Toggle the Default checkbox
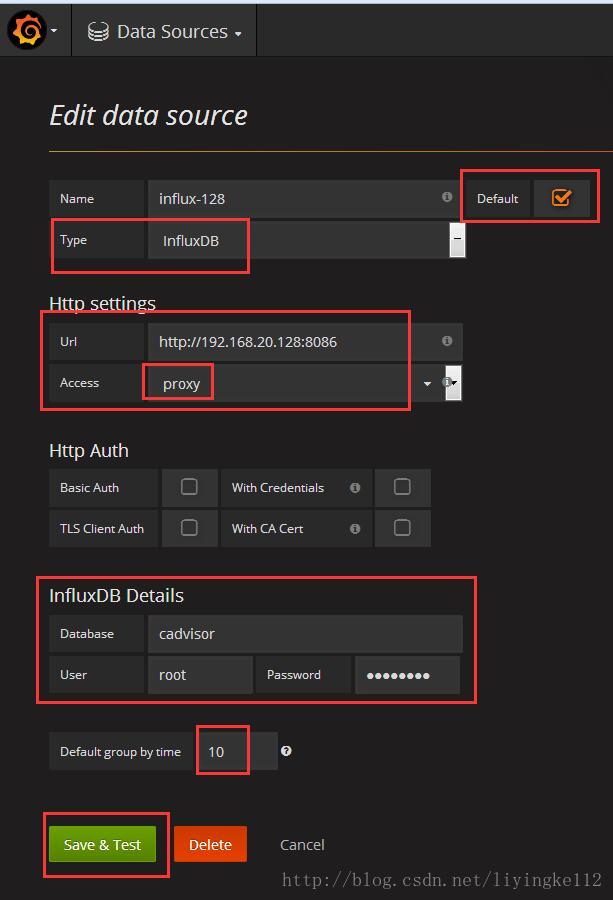613x900 pixels. coord(561,198)
